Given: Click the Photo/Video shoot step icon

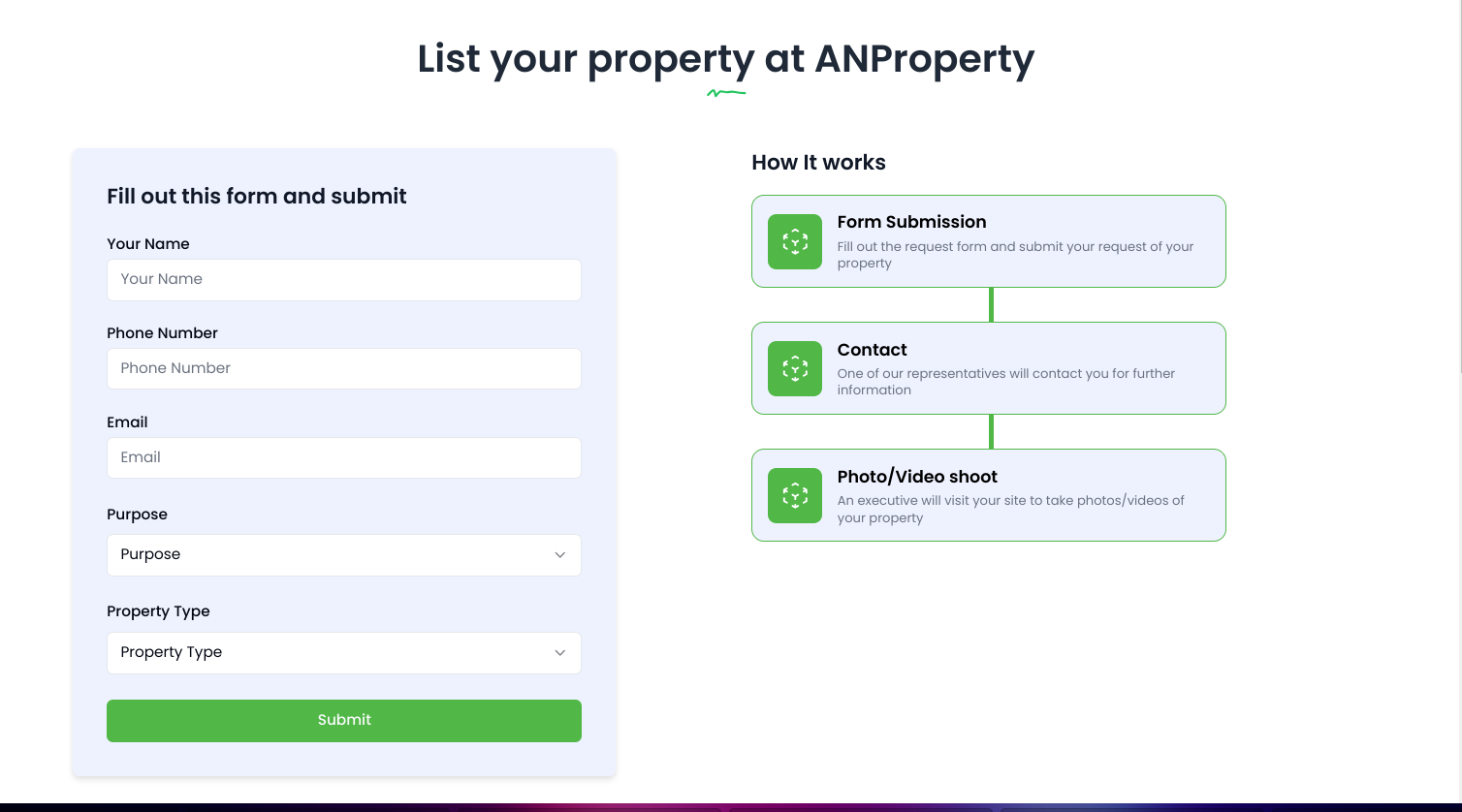Looking at the screenshot, I should pyautogui.click(x=794, y=495).
